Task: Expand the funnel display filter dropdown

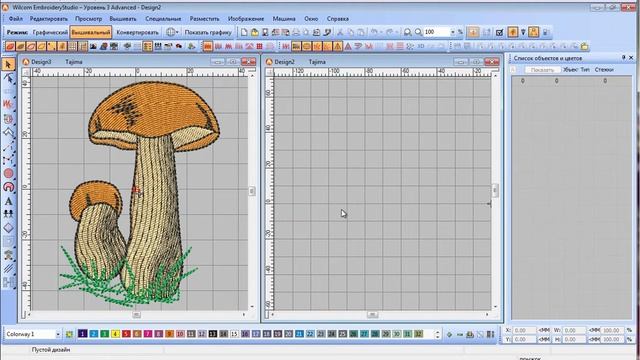Action: pyautogui.click(x=523, y=32)
